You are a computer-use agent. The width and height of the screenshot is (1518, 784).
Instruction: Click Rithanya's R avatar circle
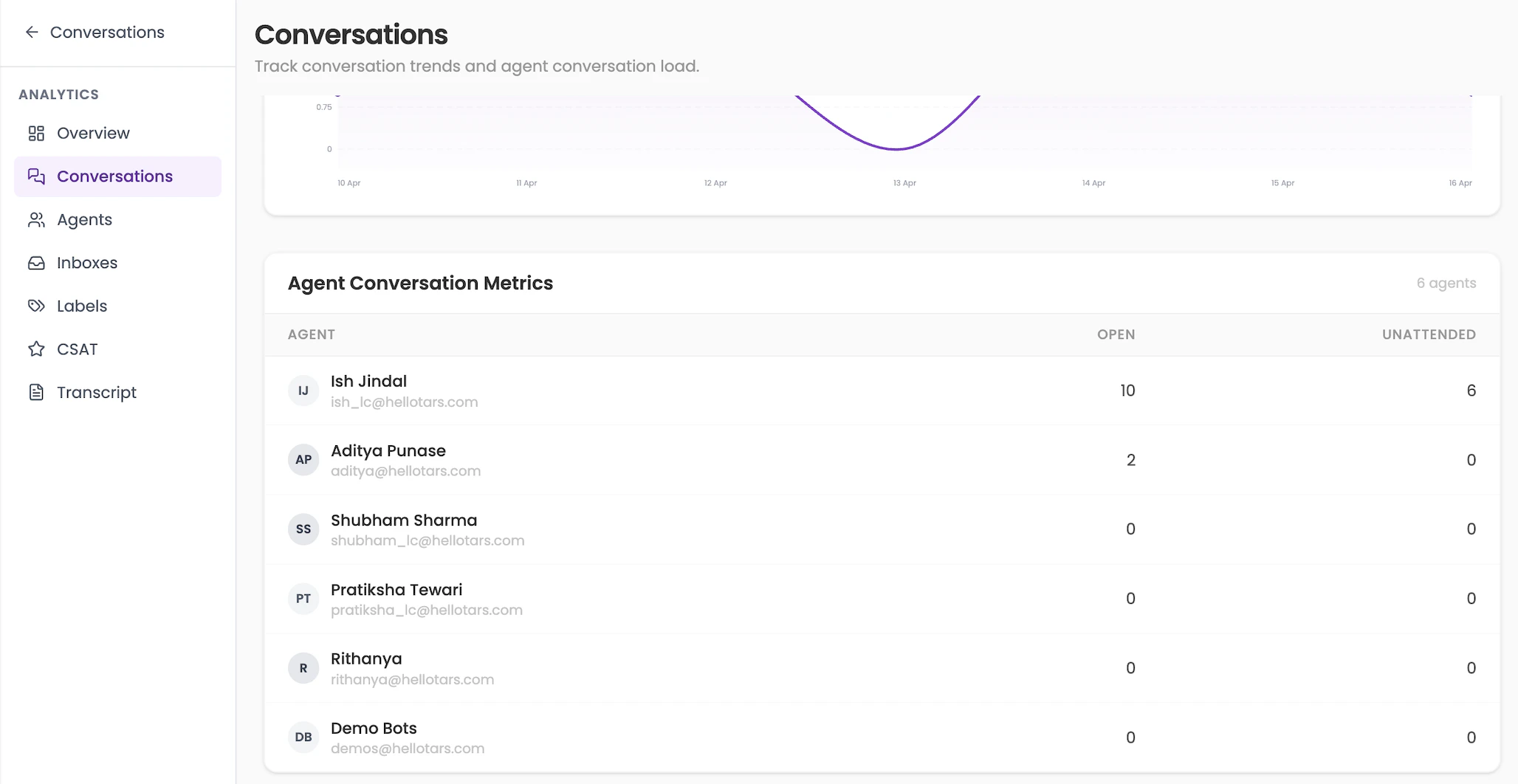(x=303, y=667)
